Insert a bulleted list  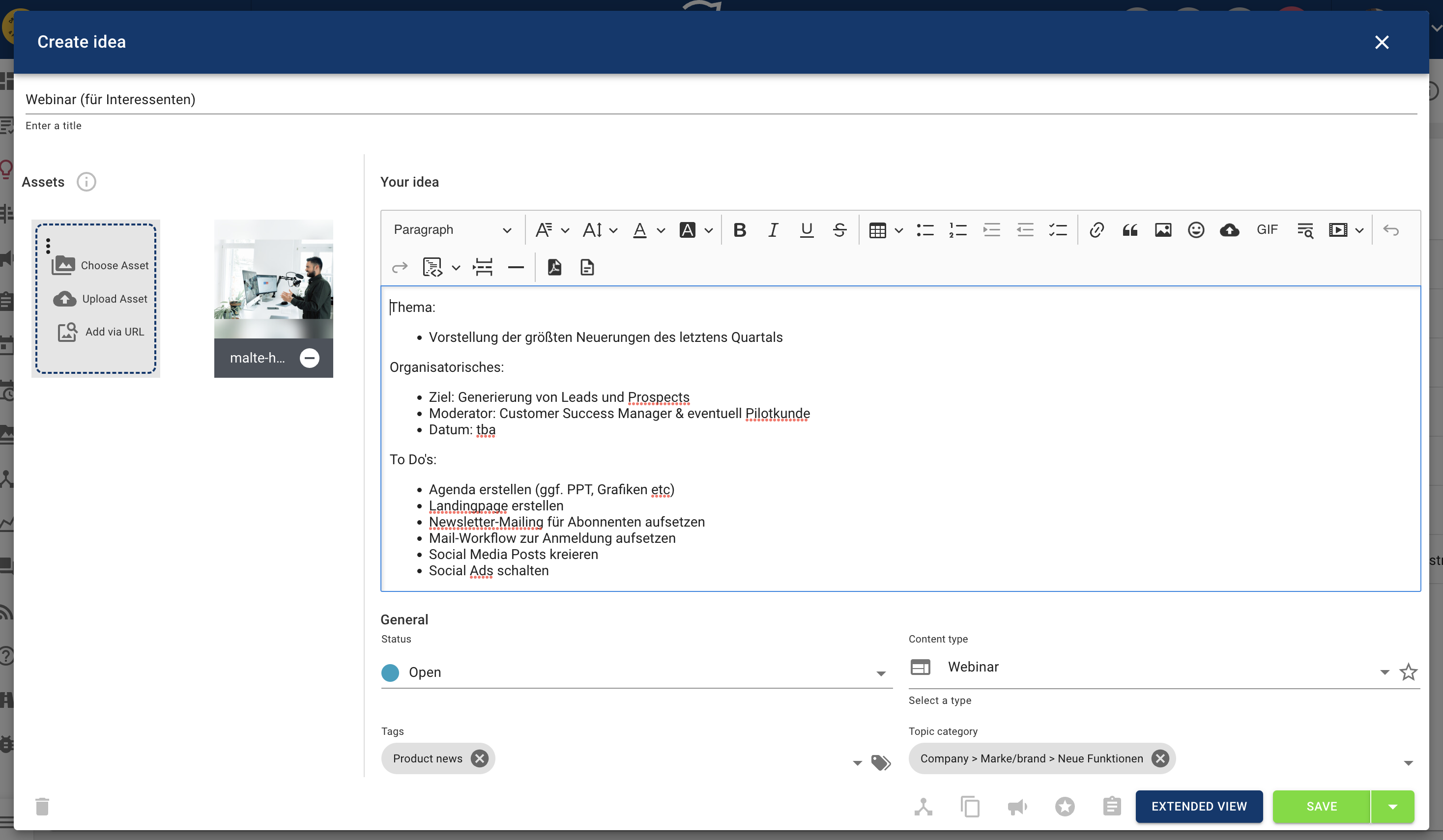coord(925,230)
